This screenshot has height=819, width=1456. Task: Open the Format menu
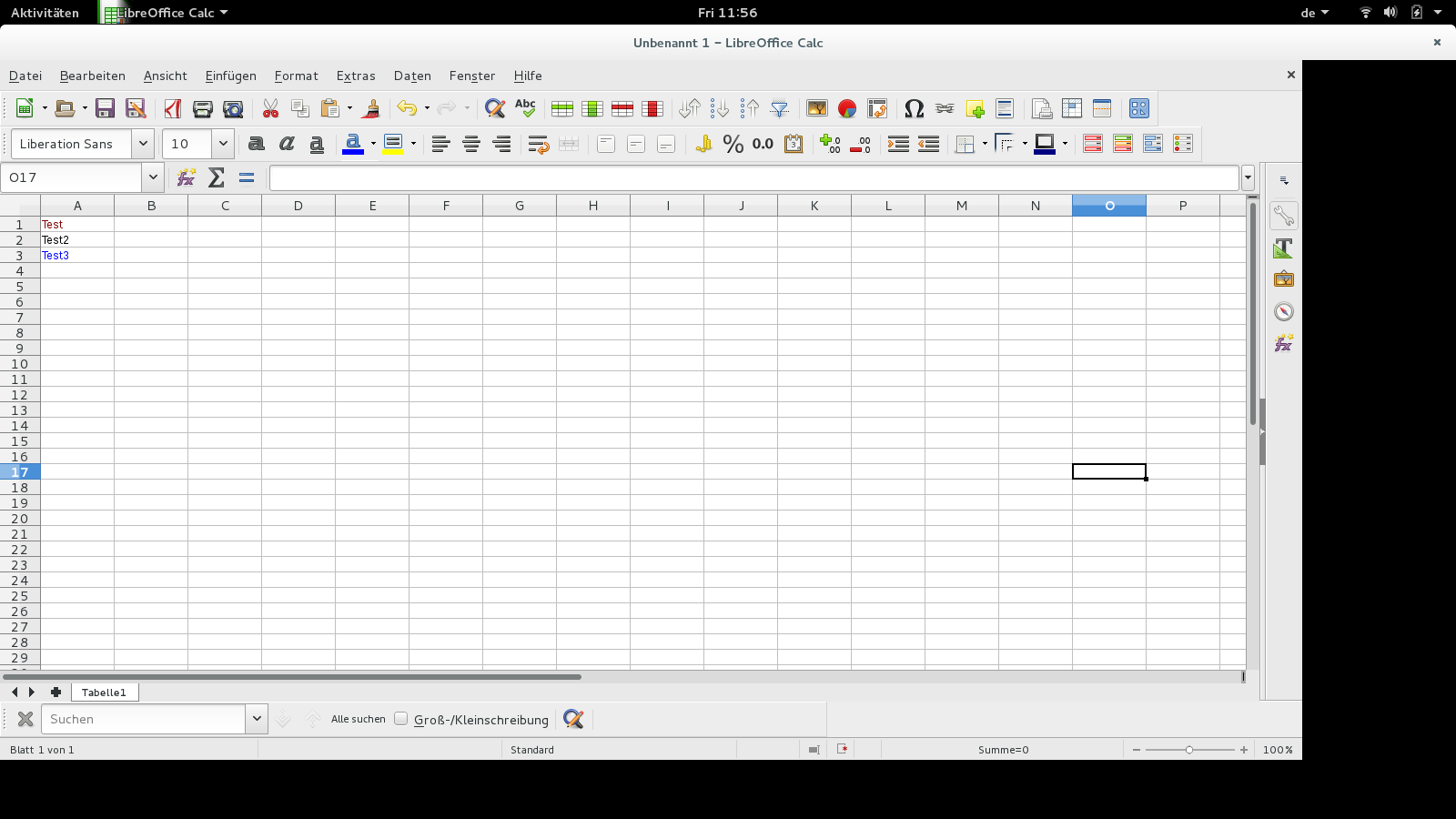(296, 76)
